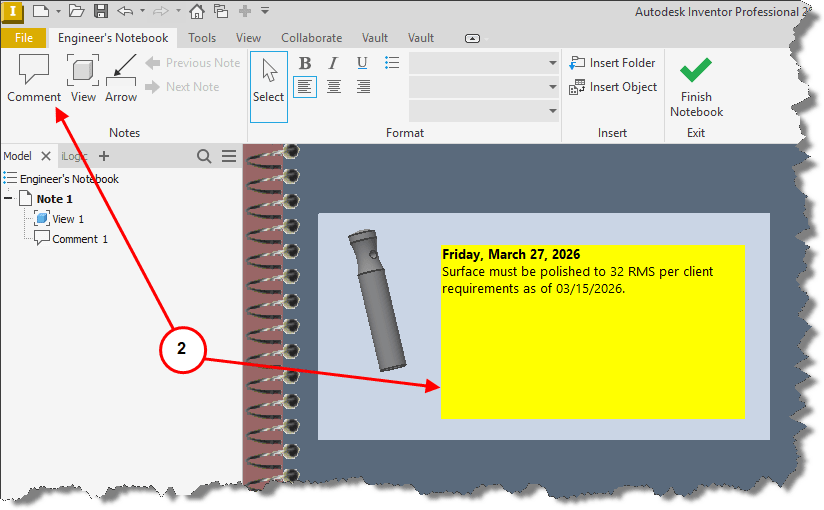Click Insert Object
The width and height of the screenshot is (824, 510).
(613, 87)
